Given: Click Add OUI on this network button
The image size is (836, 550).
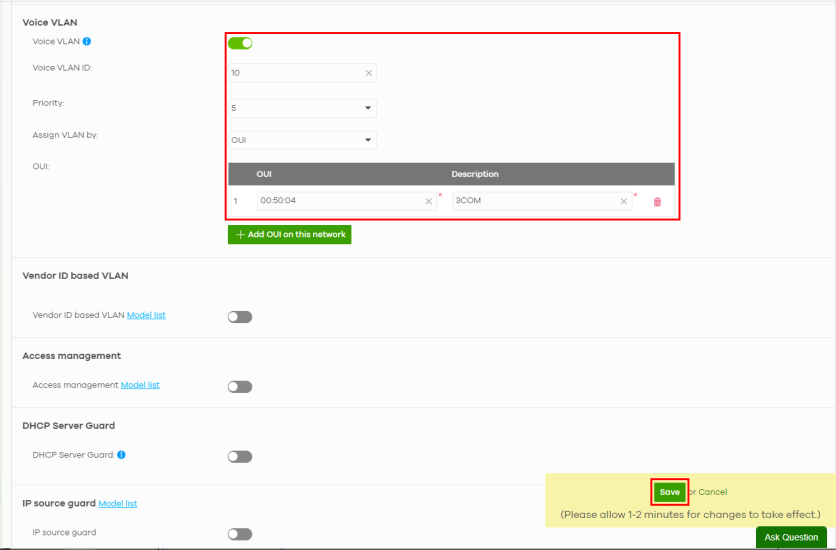Looking at the screenshot, I should coord(290,234).
